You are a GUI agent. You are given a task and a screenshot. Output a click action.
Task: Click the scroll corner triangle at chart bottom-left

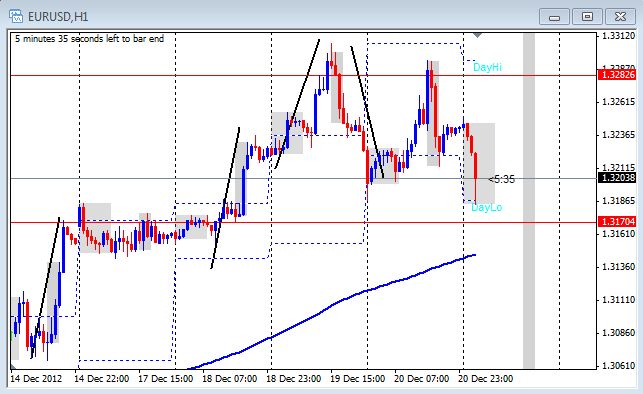(x=13, y=366)
